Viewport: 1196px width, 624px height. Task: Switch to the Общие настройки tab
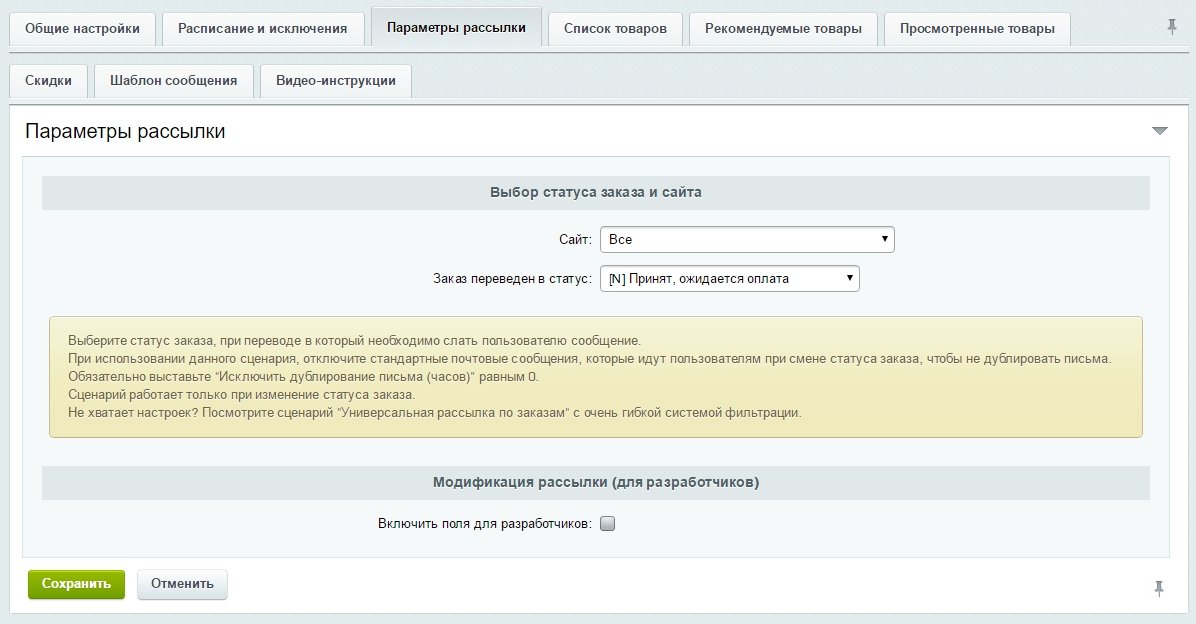click(82, 28)
